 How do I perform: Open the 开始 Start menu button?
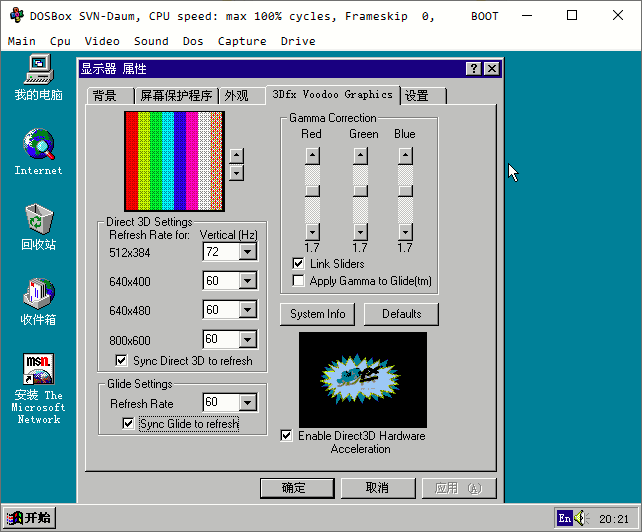pos(29,518)
